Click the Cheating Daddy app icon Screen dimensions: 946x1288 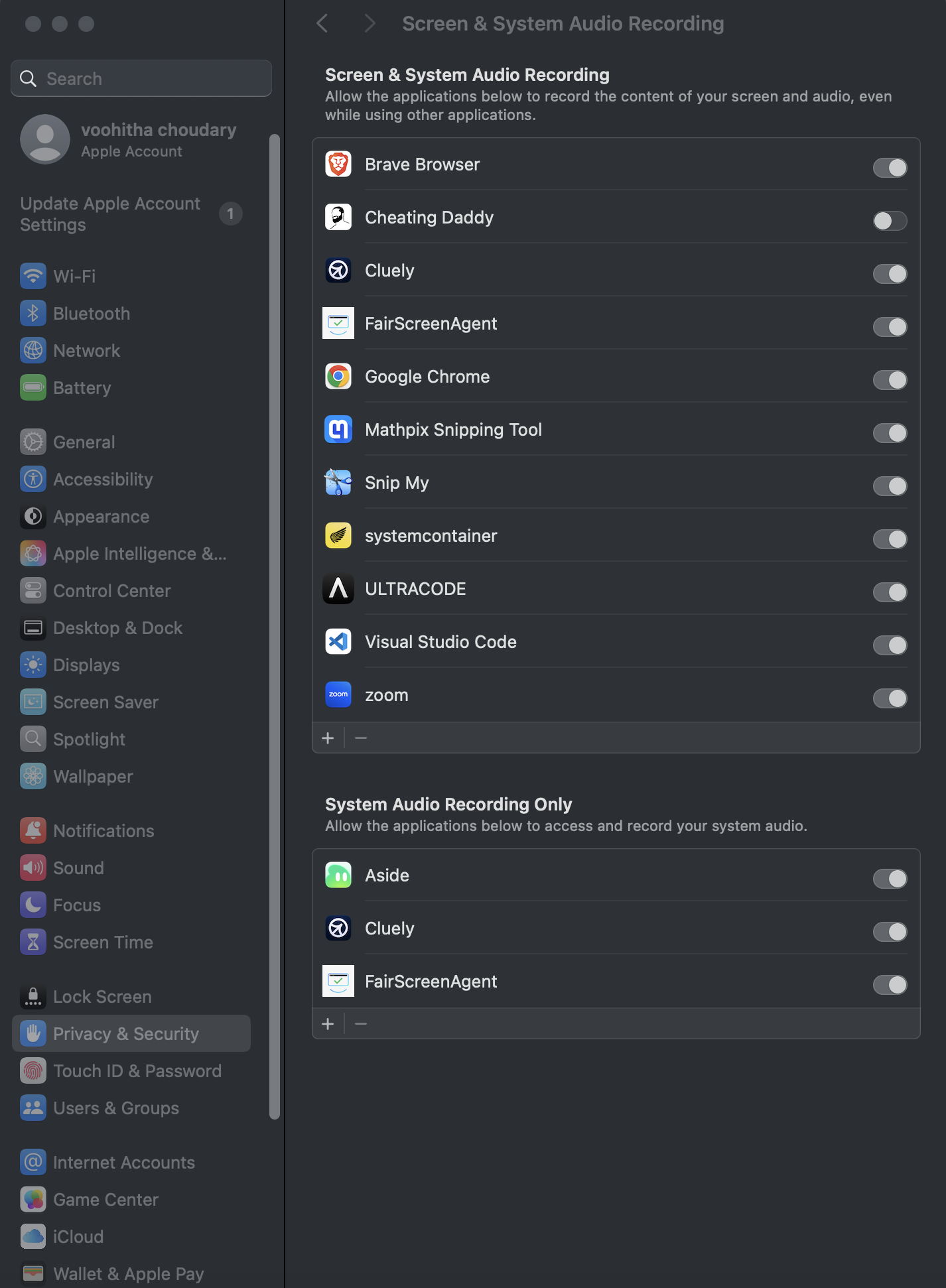tap(338, 218)
